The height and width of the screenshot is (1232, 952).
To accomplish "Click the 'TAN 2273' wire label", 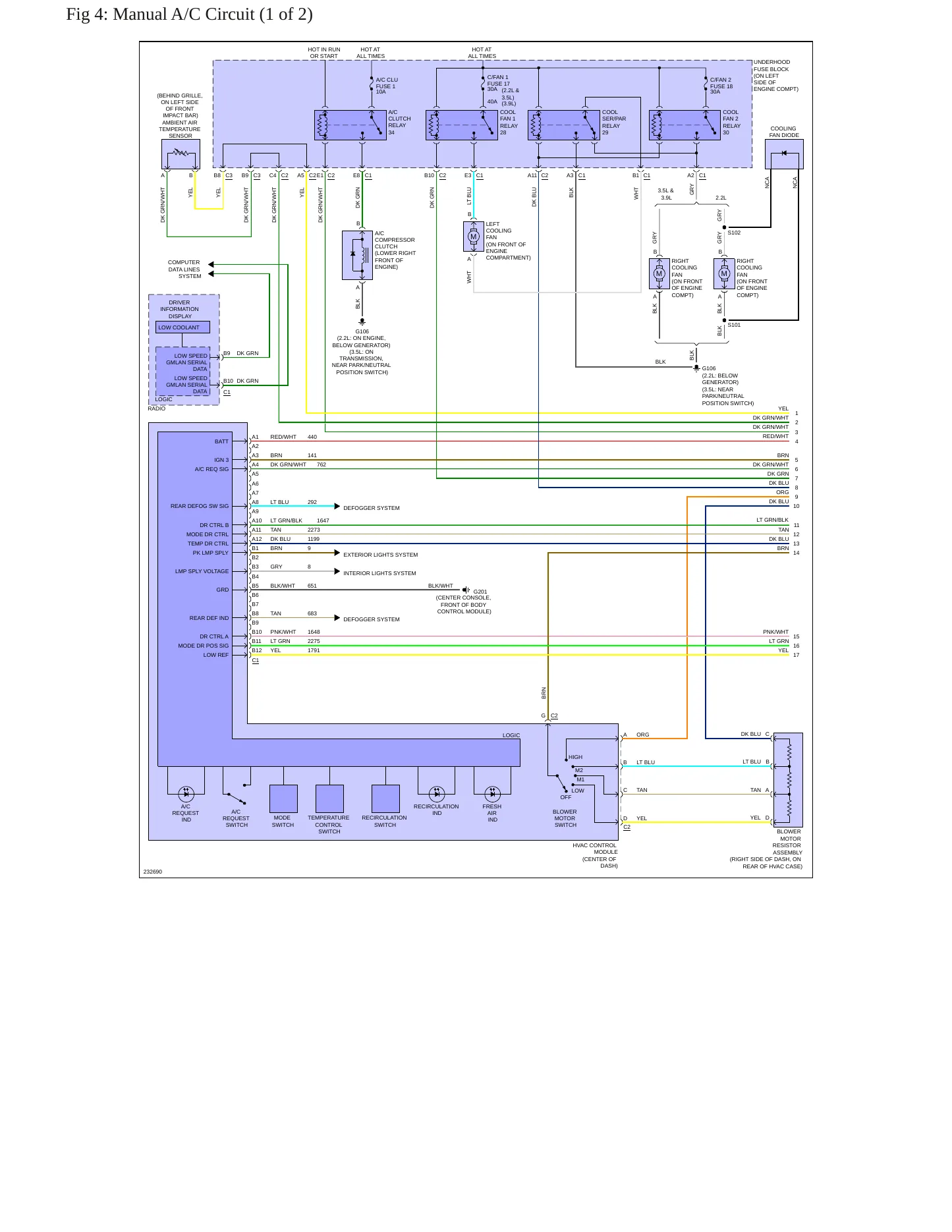I will tap(295, 530).
